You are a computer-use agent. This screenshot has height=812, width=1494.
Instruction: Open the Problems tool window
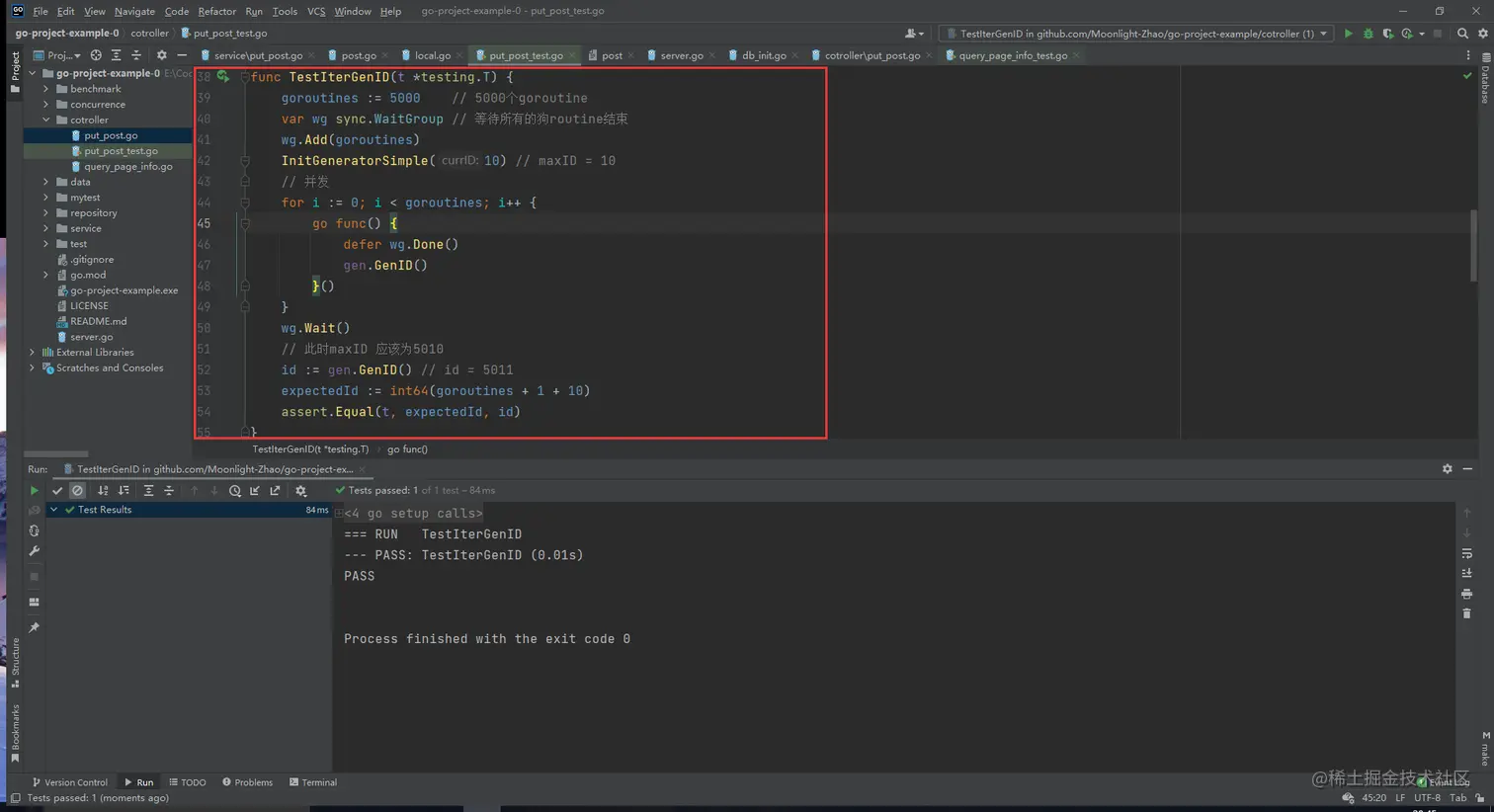[247, 782]
